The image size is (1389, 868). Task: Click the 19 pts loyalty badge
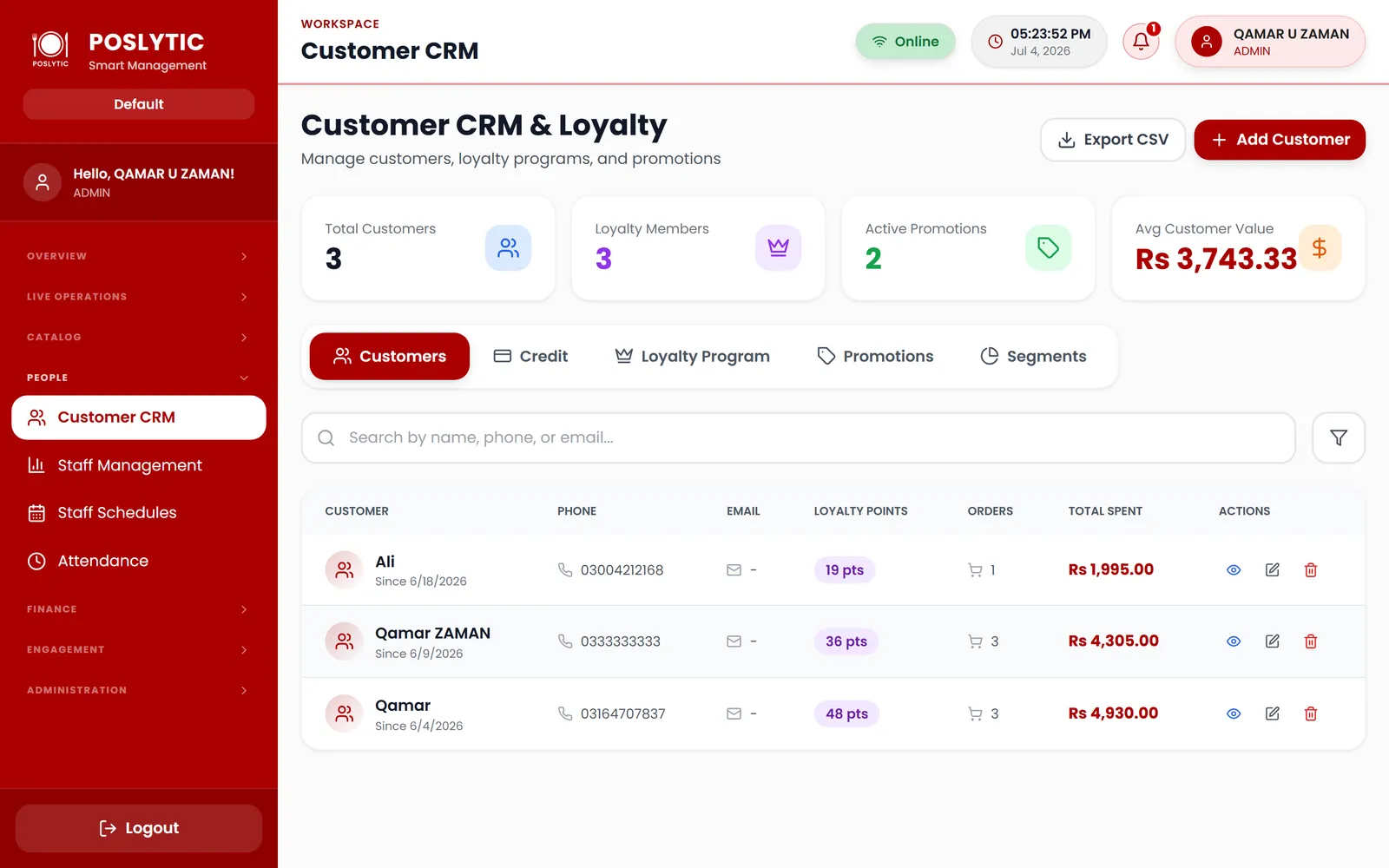click(x=845, y=570)
